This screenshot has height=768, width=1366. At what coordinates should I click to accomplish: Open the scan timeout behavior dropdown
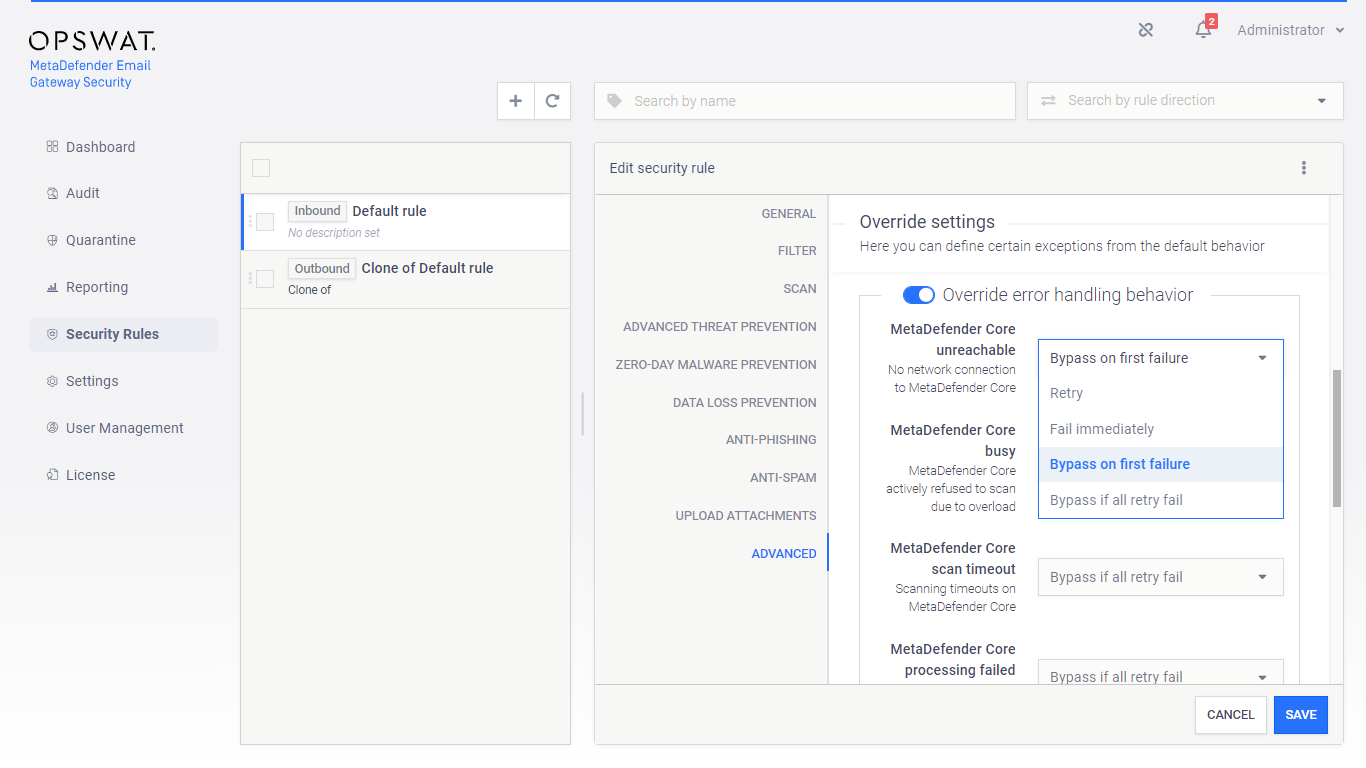1161,577
